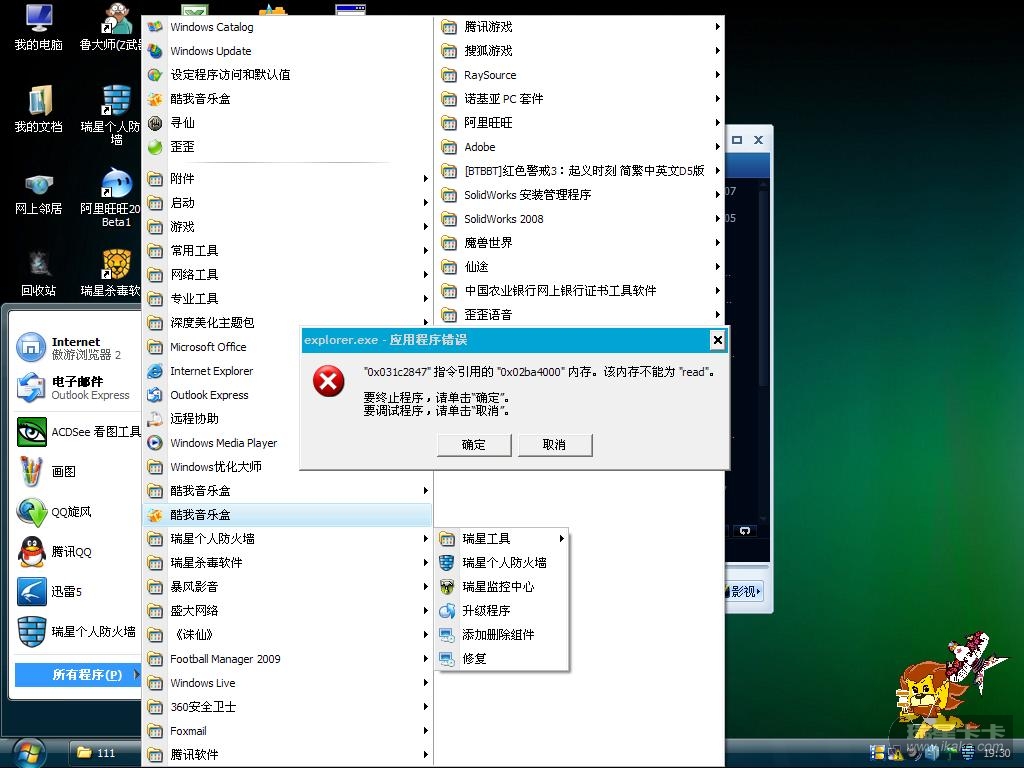Launch 瑞星个人防火墙 from submenu

point(502,563)
